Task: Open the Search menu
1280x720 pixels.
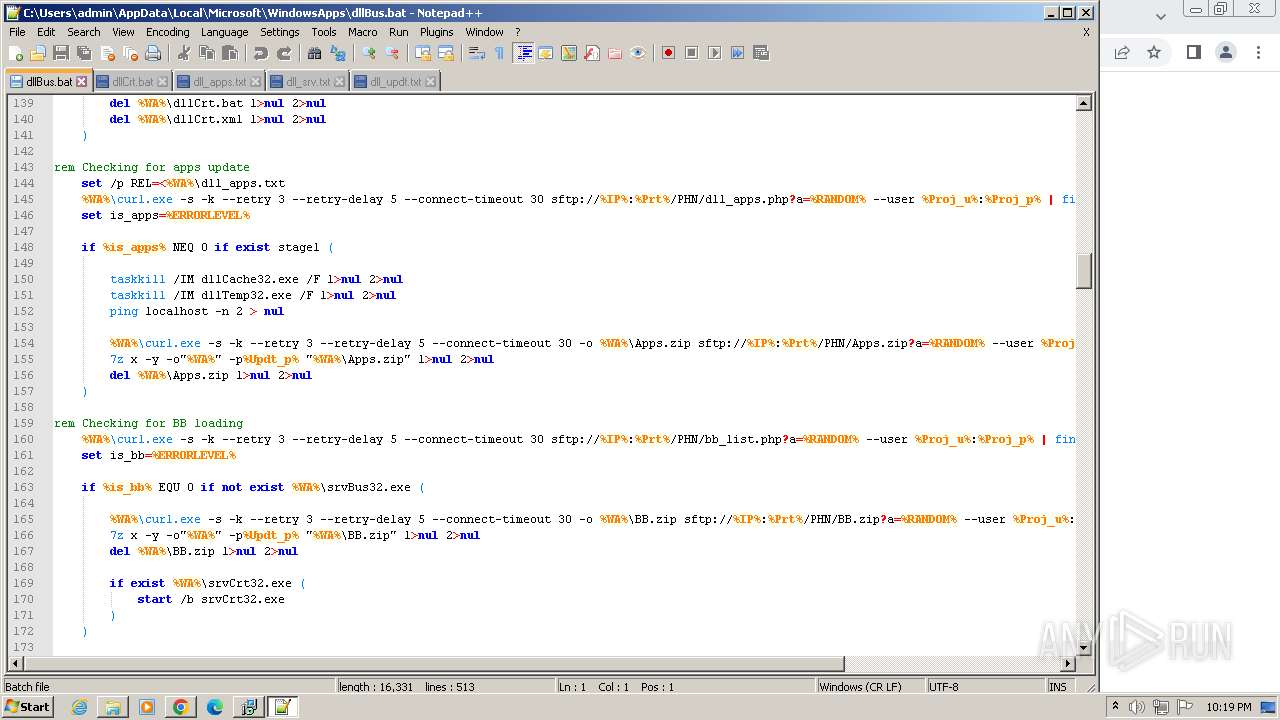Action: click(83, 32)
